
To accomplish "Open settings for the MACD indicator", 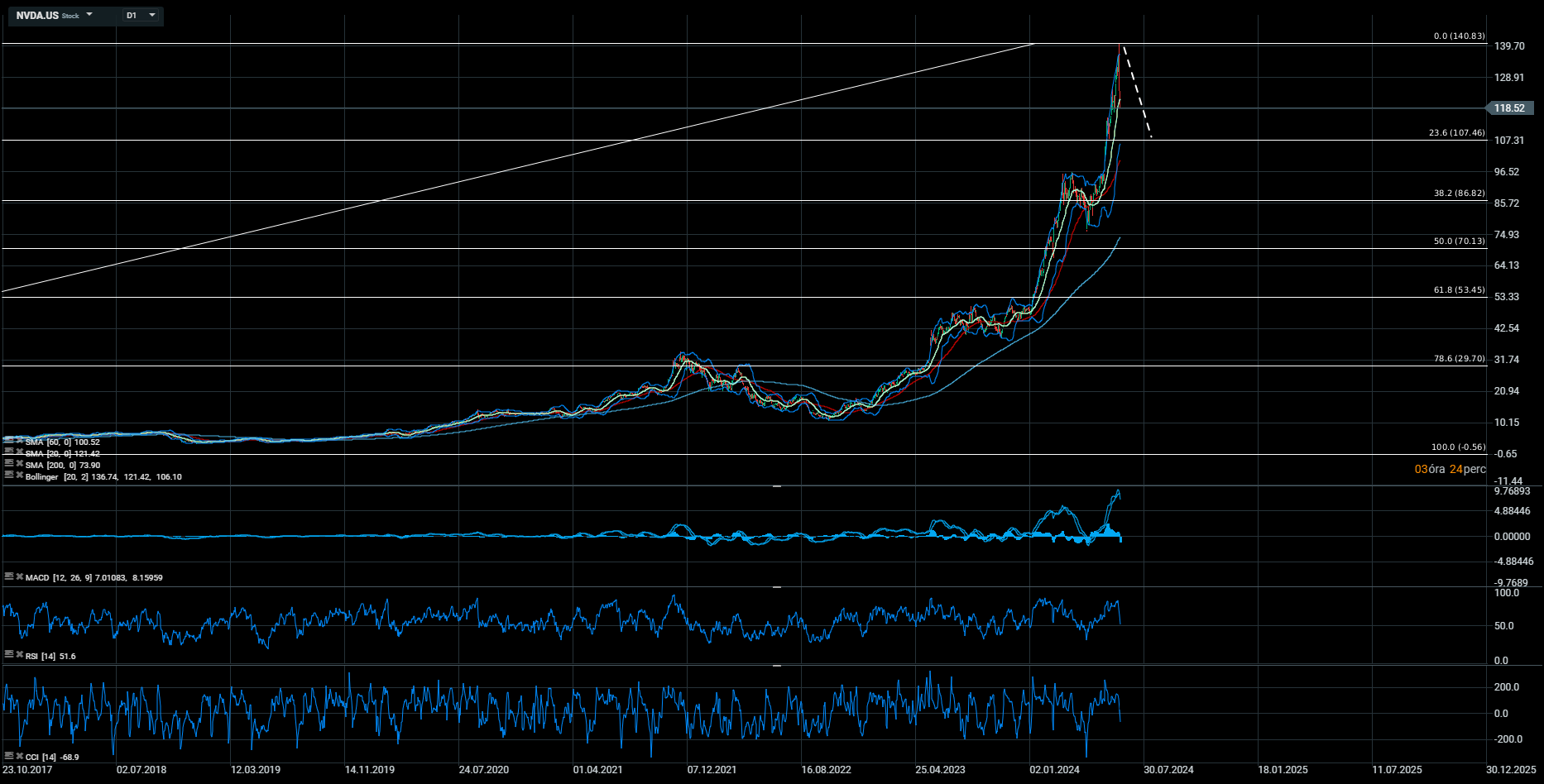I will tap(9, 576).
